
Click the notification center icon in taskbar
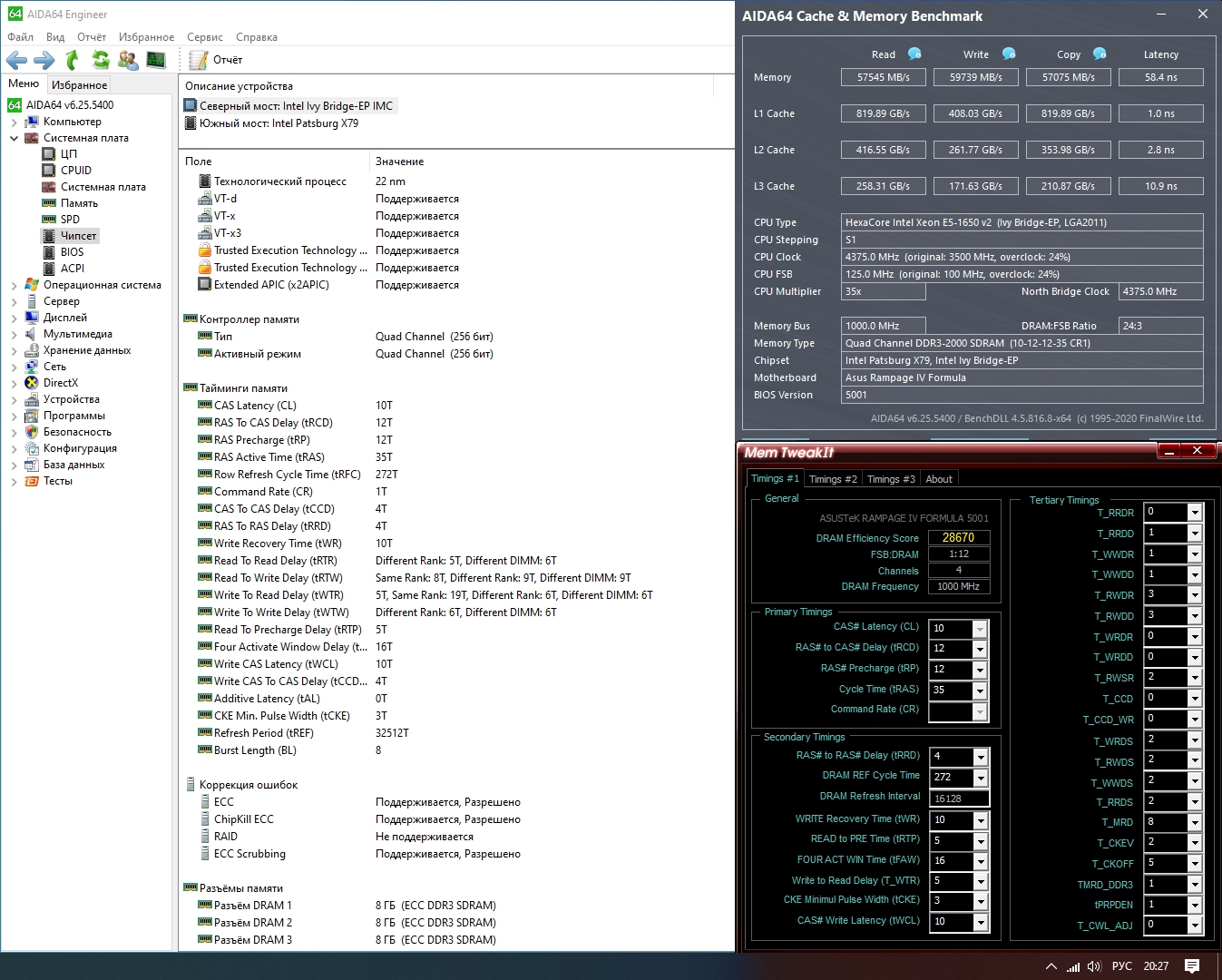[x=1192, y=966]
